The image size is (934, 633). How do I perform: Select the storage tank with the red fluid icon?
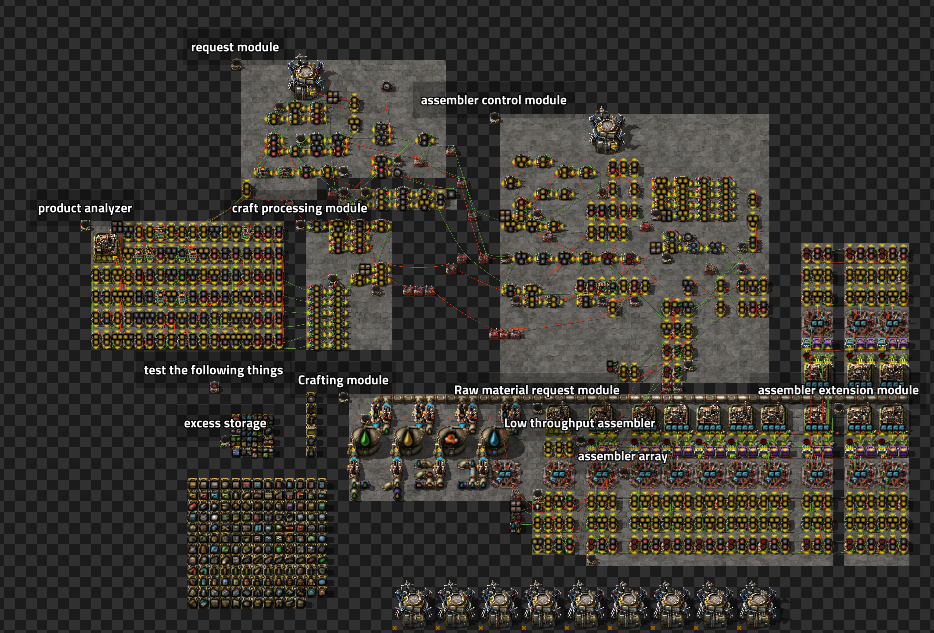pos(450,439)
